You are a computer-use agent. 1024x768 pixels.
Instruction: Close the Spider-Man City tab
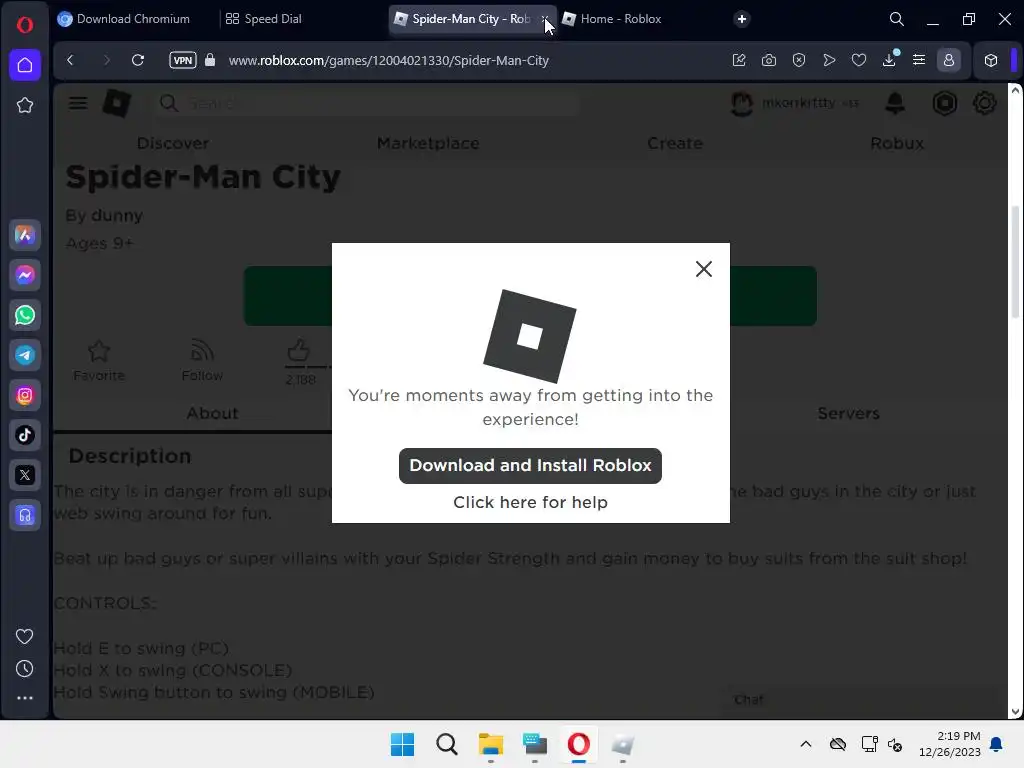click(545, 19)
